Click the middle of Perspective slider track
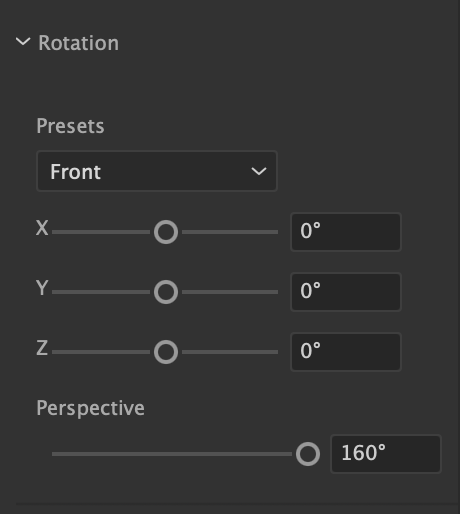Screen dimensions: 460x514 pos(172,454)
